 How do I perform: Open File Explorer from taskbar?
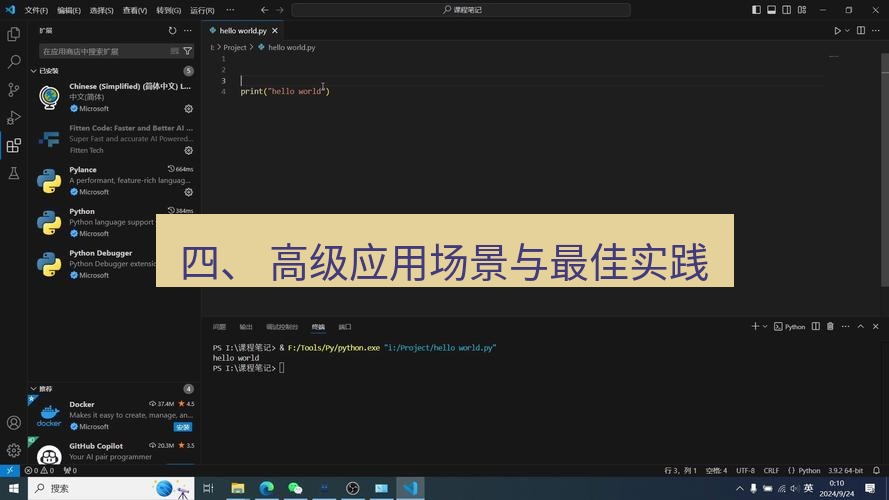(238, 488)
